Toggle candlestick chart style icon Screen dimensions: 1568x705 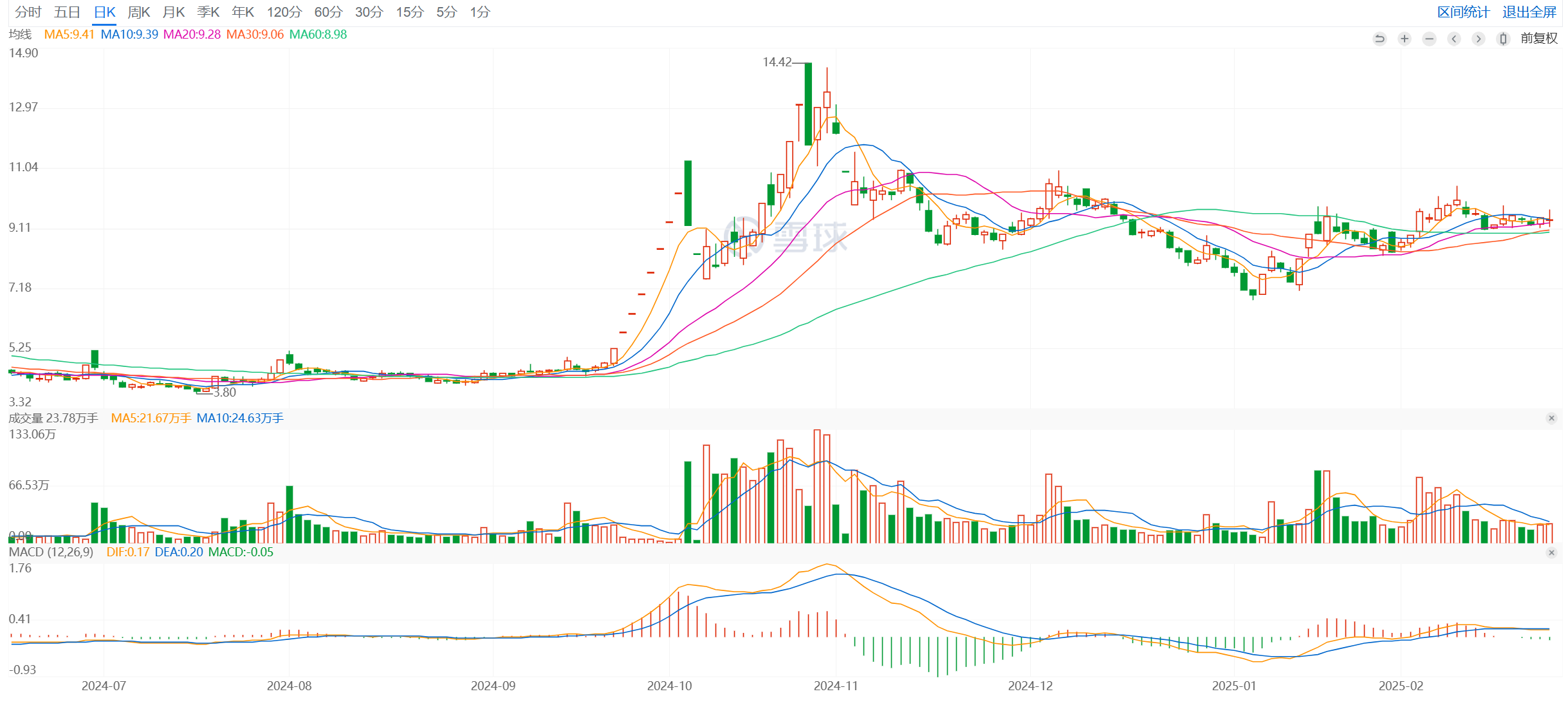(1503, 39)
